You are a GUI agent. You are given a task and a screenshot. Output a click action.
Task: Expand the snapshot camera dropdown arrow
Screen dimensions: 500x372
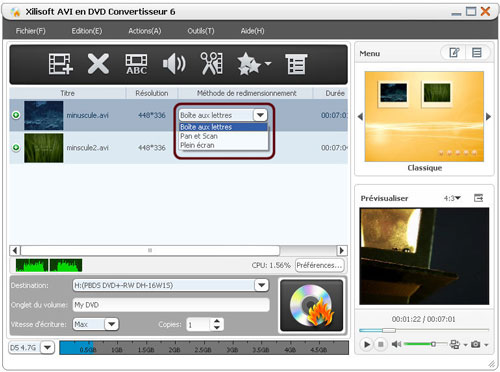(486, 345)
